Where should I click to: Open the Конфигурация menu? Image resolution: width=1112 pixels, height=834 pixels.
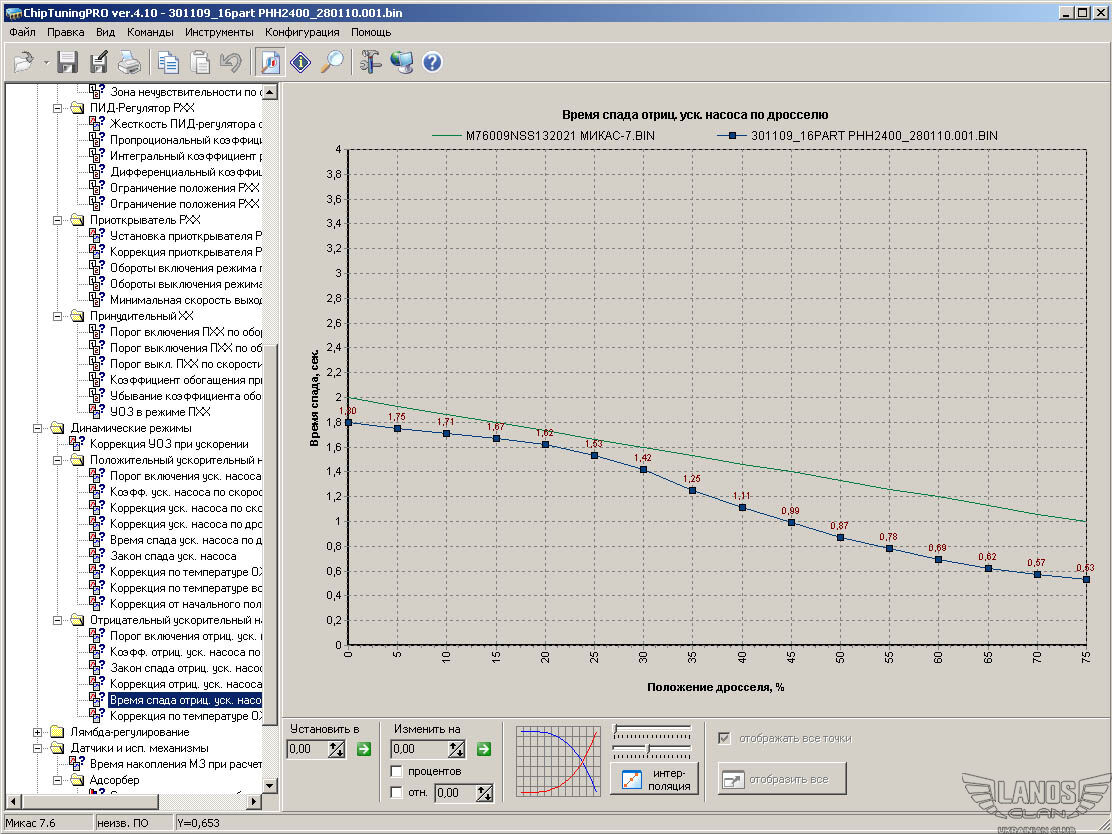pos(302,32)
